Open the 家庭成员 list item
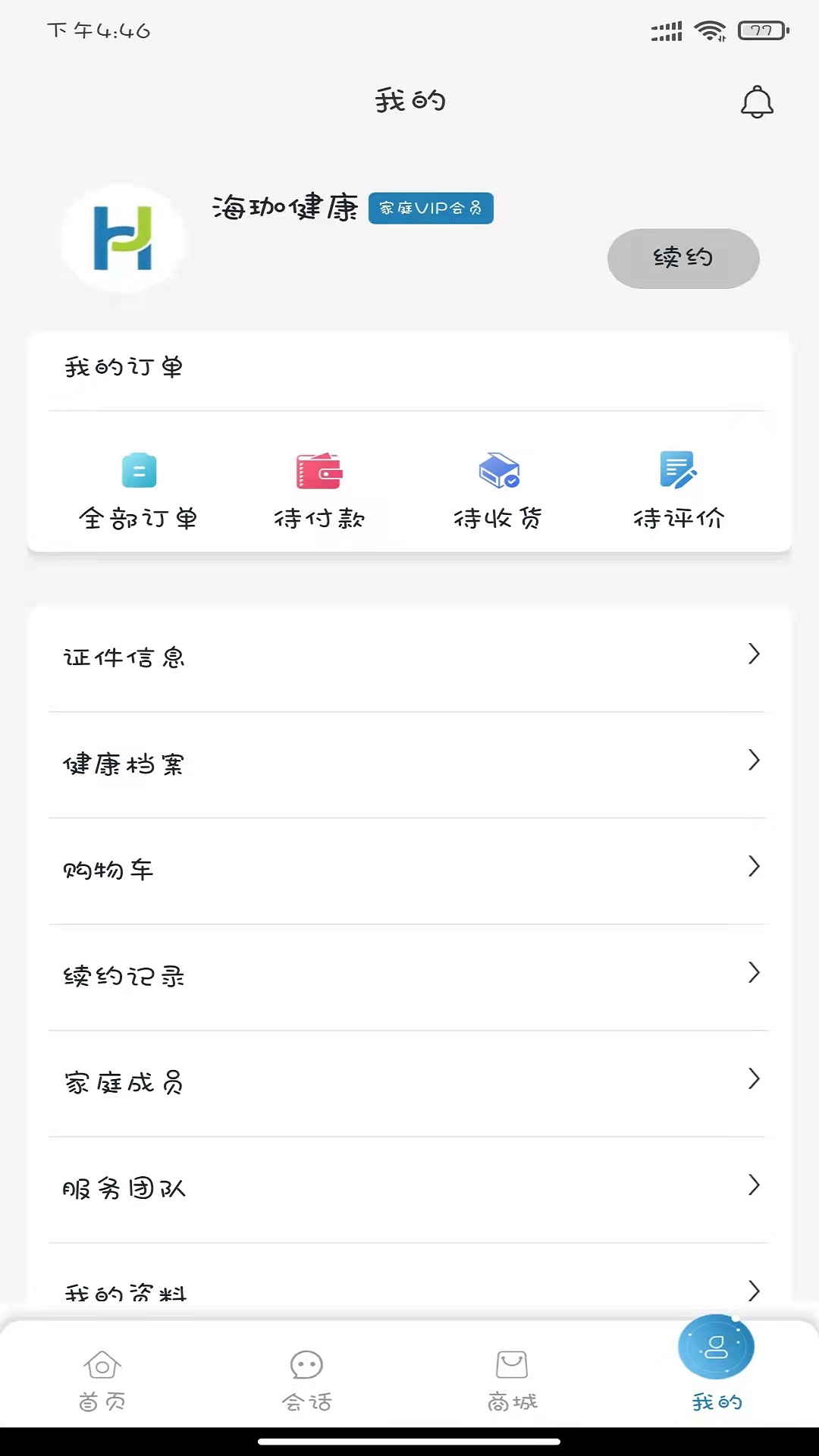 tap(409, 1082)
